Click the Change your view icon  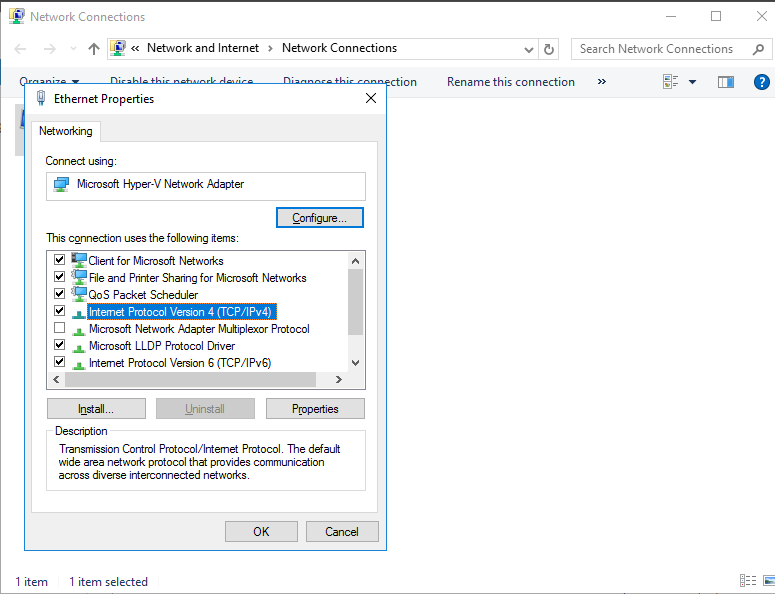(670, 82)
